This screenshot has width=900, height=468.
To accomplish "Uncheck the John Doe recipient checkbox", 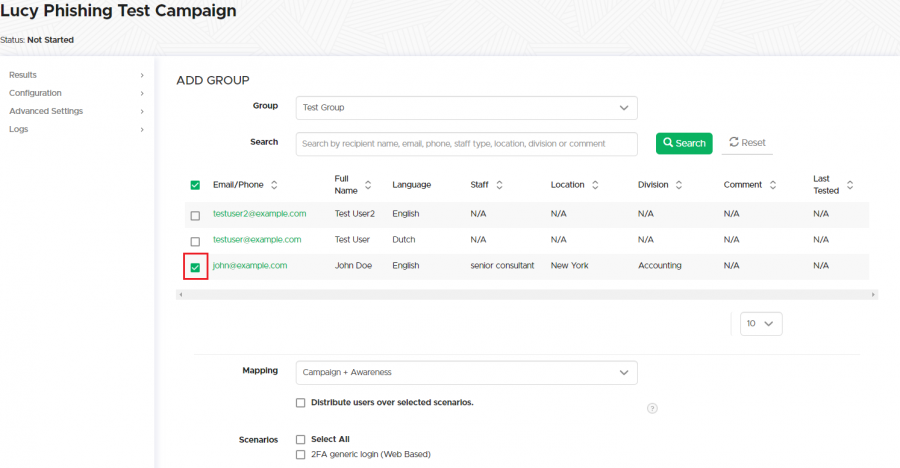I will coord(195,267).
